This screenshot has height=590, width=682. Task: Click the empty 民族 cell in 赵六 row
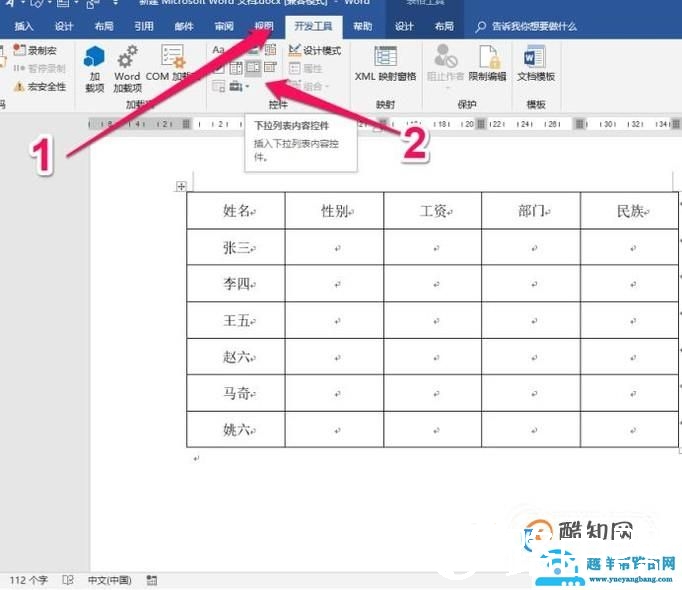pos(629,357)
